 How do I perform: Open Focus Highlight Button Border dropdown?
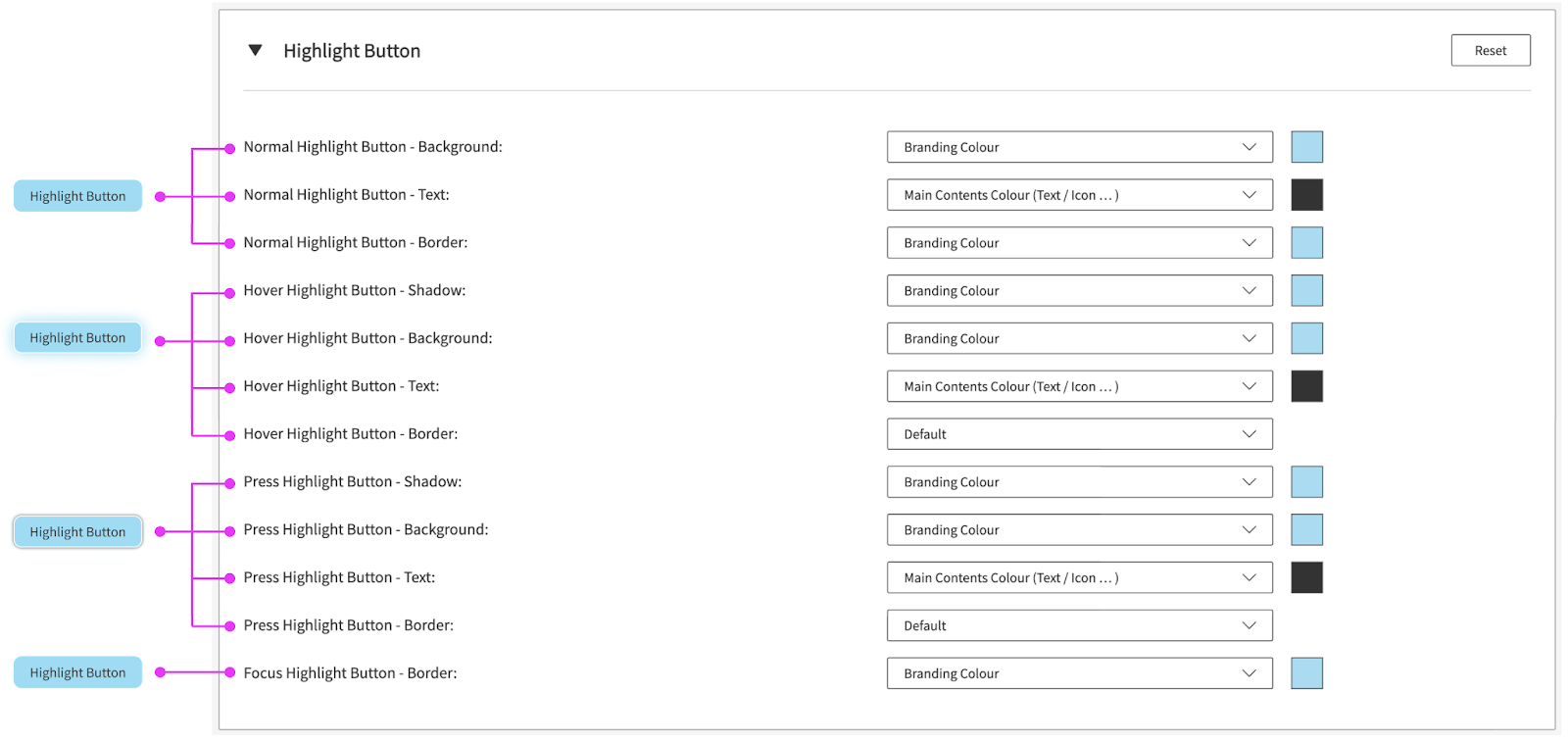point(1079,673)
